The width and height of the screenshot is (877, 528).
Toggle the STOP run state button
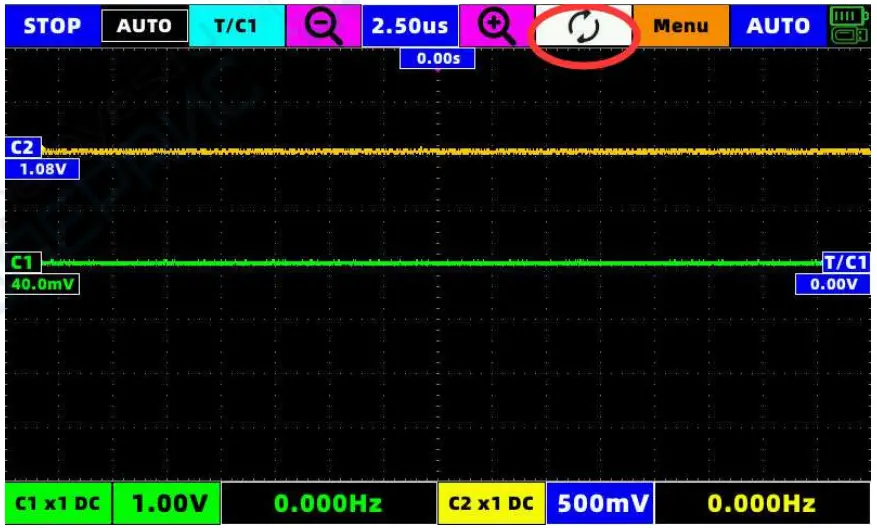point(53,26)
